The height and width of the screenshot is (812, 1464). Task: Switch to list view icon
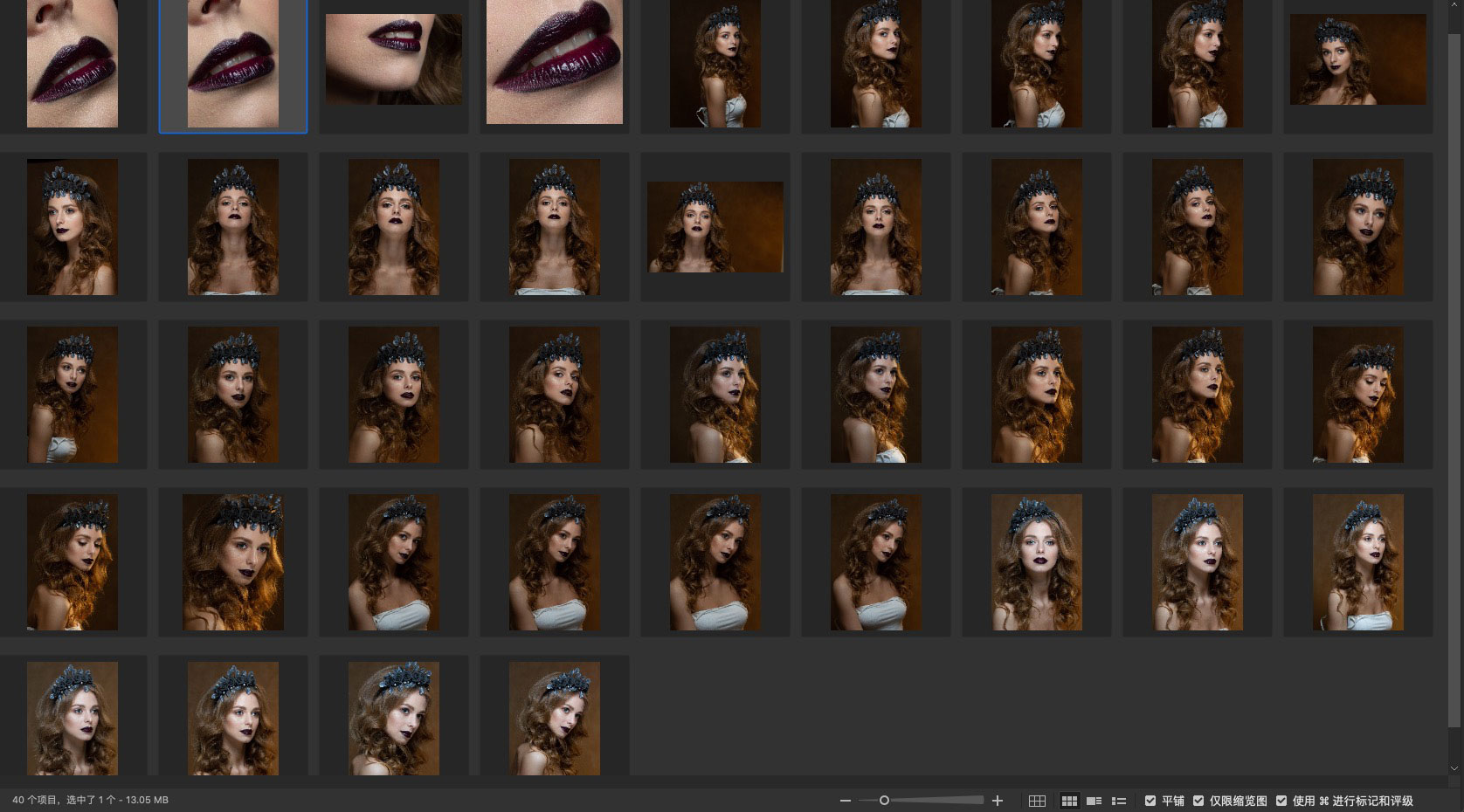click(x=1118, y=801)
